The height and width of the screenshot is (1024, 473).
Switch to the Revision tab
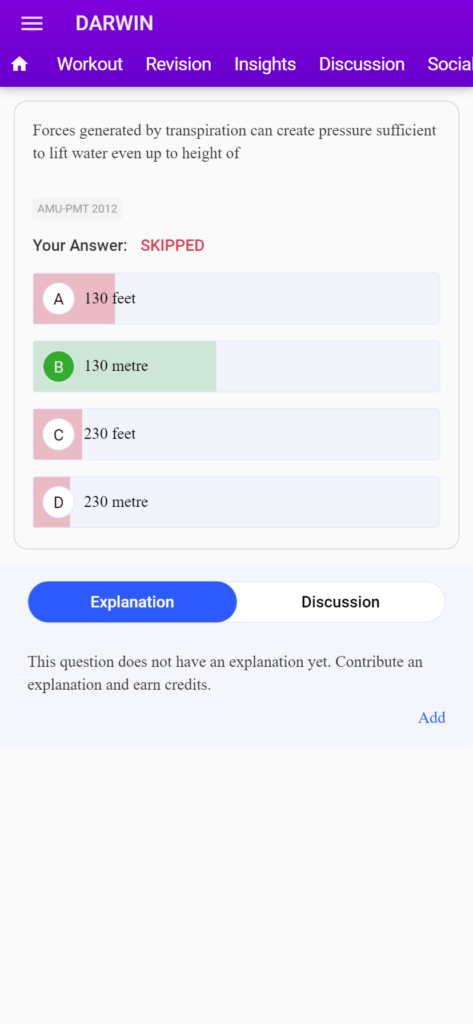tap(178, 64)
